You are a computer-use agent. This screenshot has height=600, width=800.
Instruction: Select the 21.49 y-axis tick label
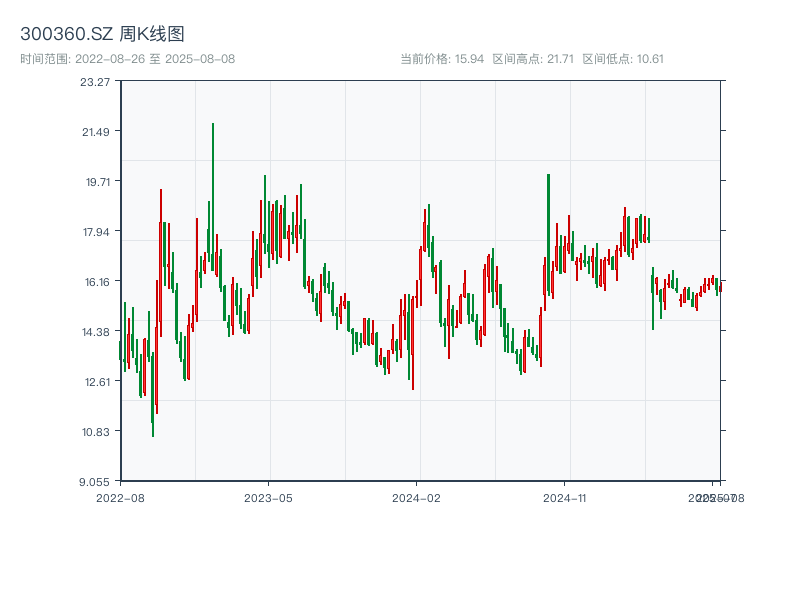(96, 132)
